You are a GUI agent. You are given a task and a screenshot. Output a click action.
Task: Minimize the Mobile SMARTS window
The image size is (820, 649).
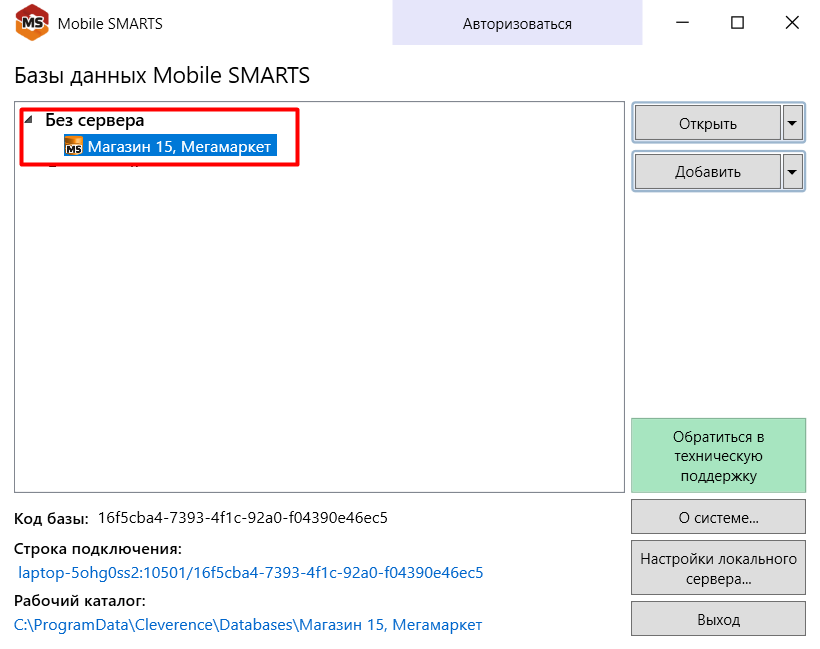pos(682,22)
